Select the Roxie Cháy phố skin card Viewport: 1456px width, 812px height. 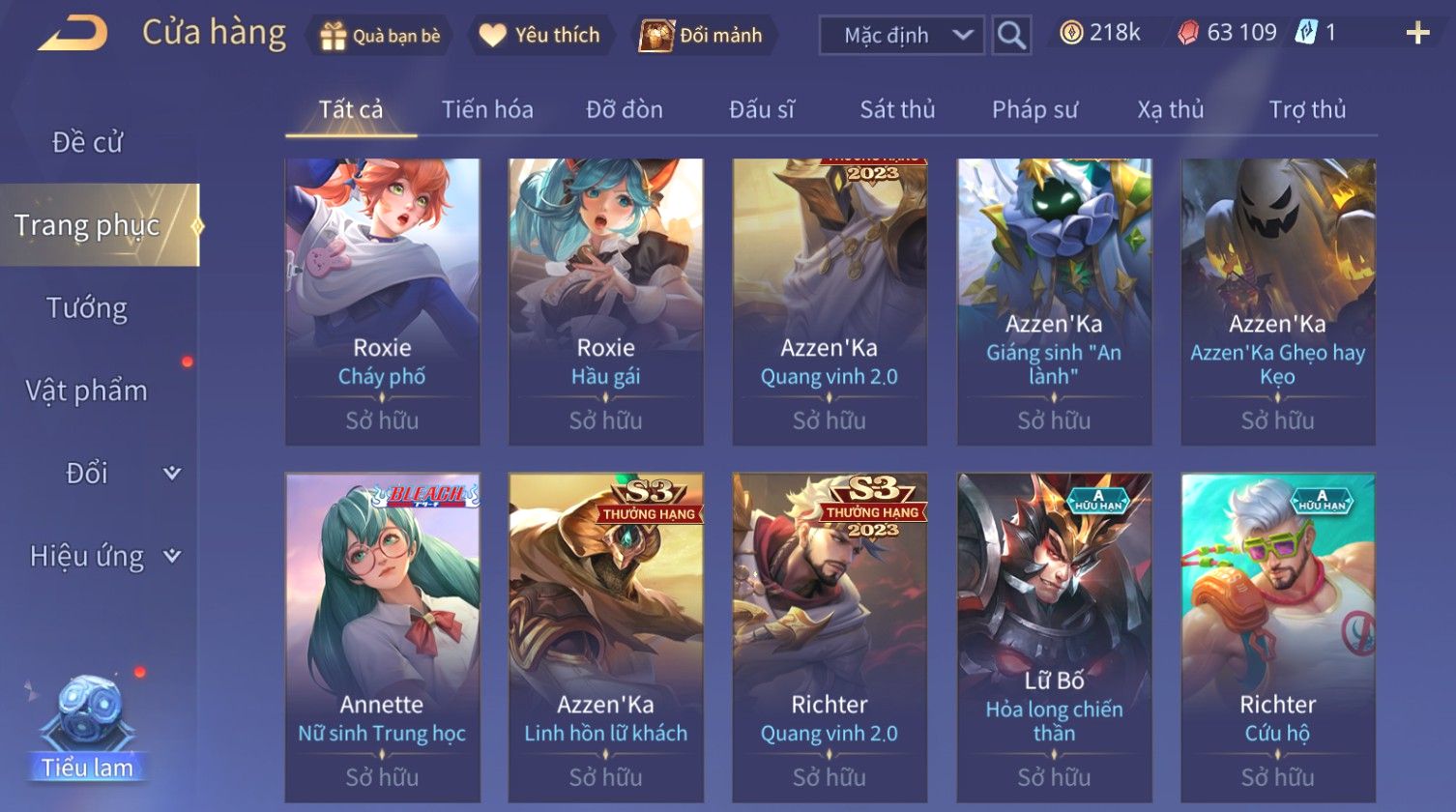click(383, 302)
